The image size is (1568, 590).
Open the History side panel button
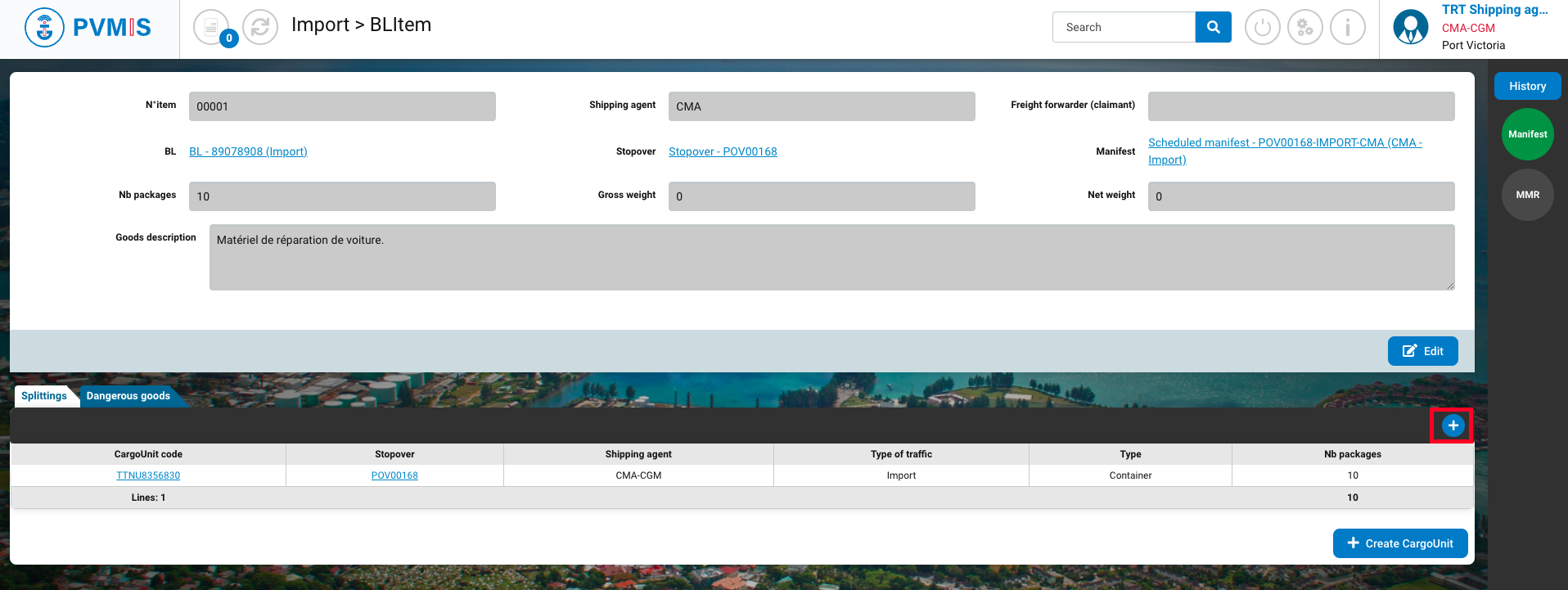[x=1527, y=86]
